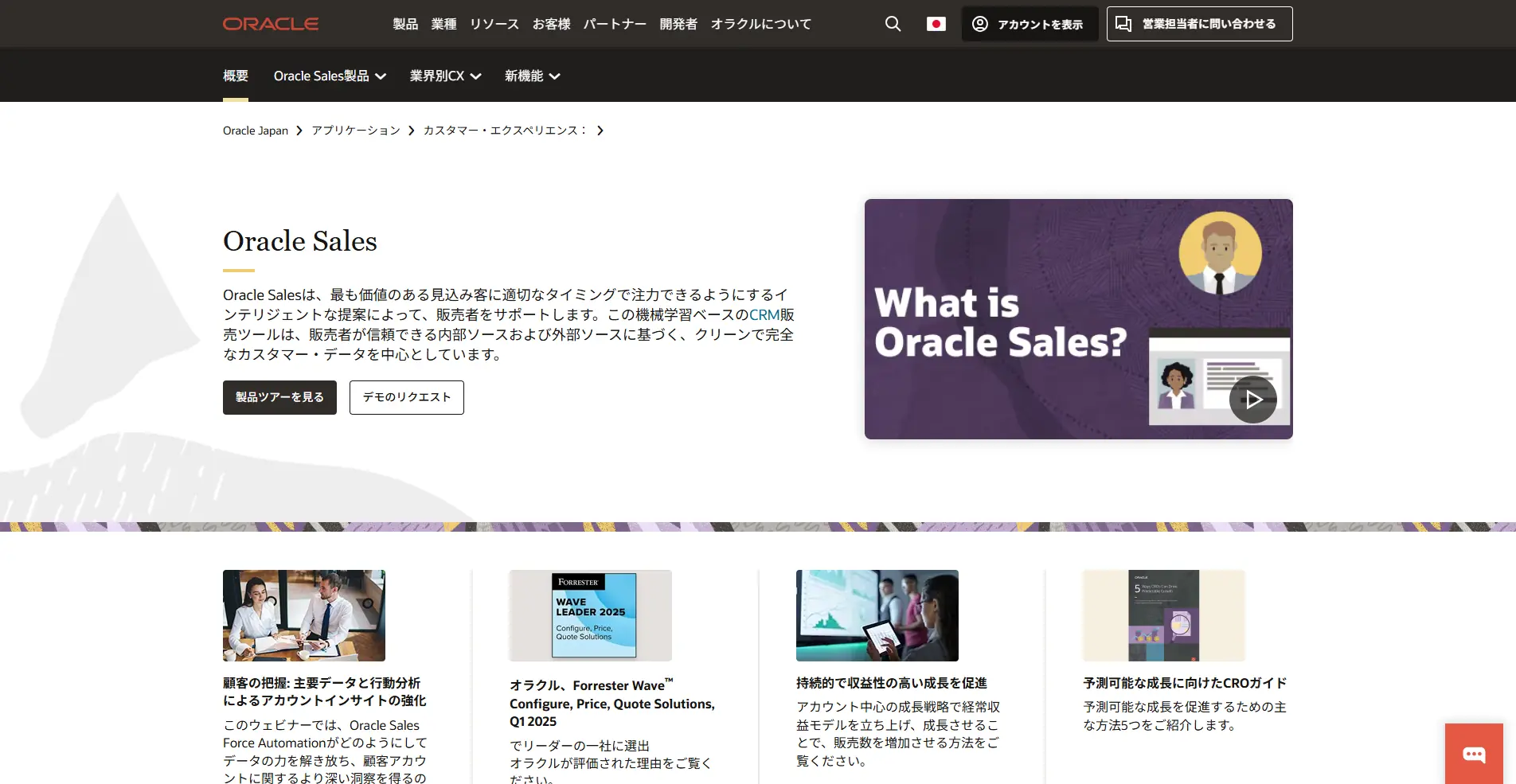This screenshot has height=784, width=1516.
Task: Click chevron after カスタマー・エクスペリエンス breadcrumb
Action: coord(600,131)
